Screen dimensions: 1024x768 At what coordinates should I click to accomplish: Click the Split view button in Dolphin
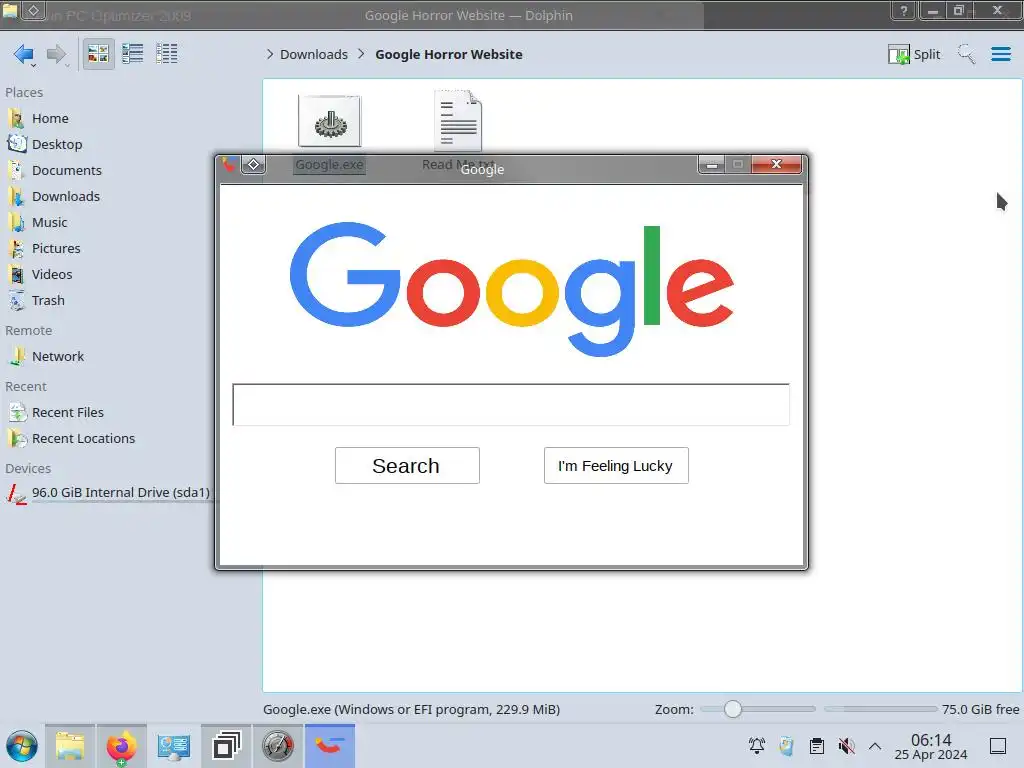coord(914,54)
